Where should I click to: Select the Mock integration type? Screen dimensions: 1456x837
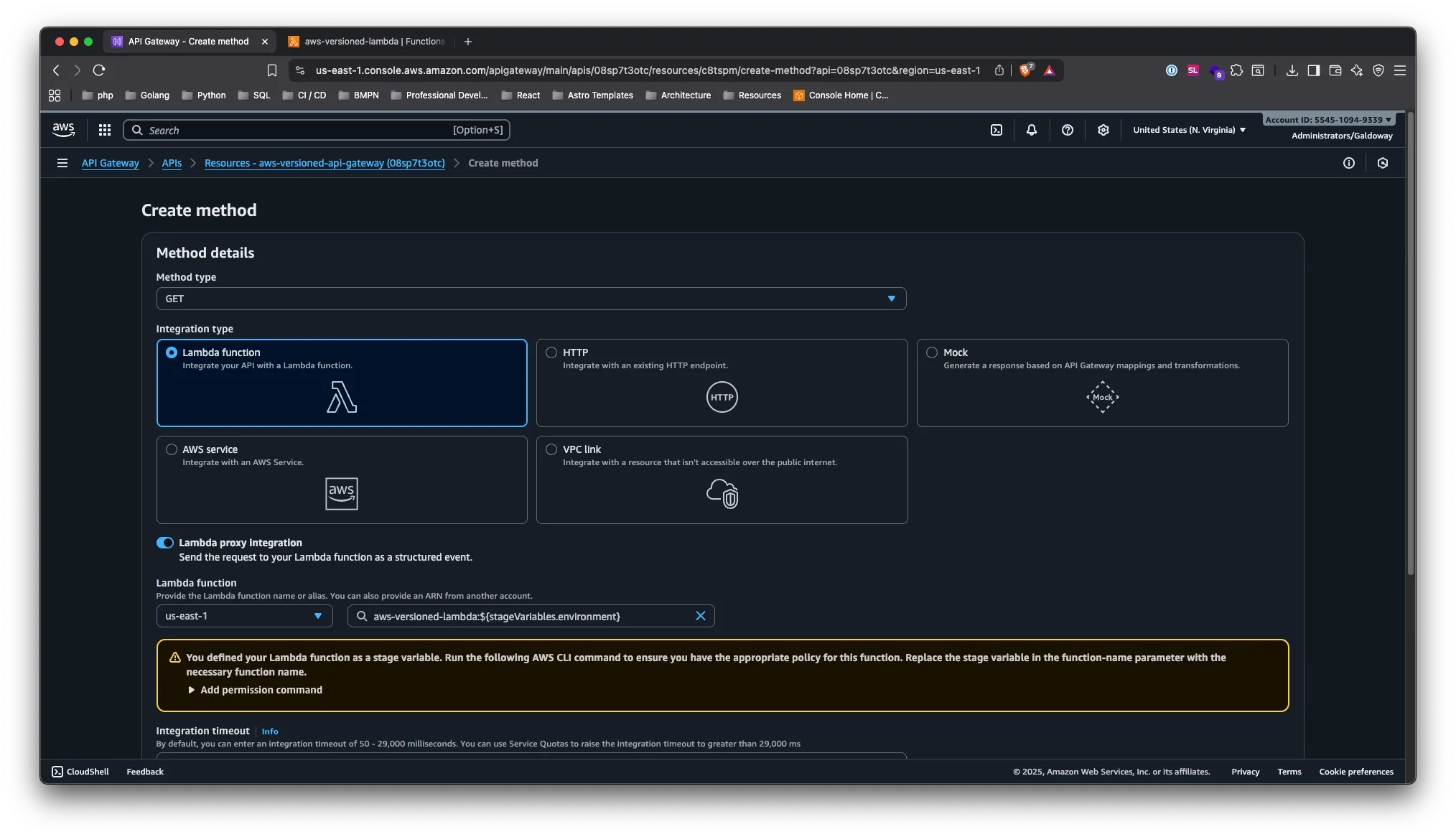pos(931,352)
